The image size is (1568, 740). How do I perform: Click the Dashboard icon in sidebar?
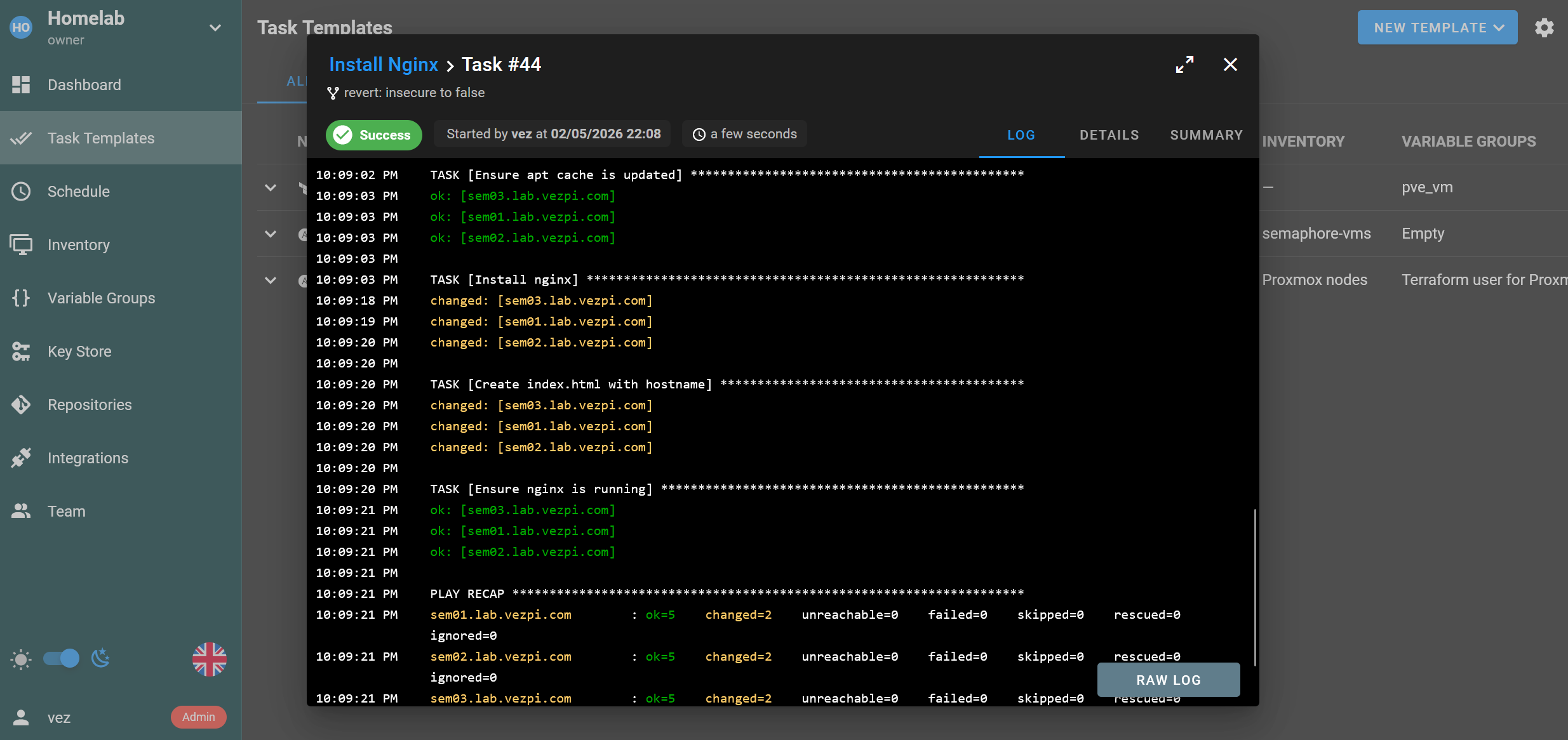[21, 84]
